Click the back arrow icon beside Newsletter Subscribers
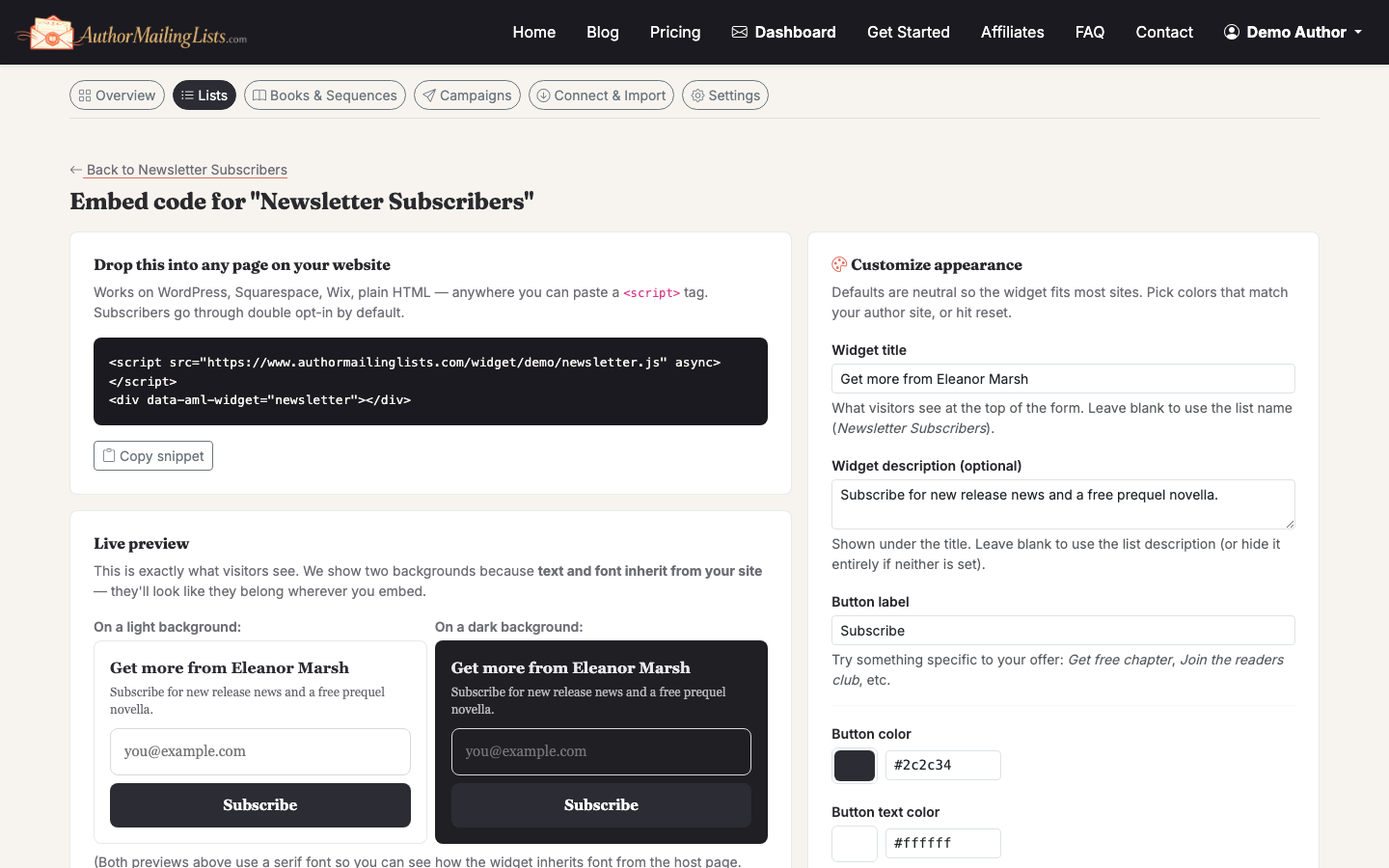The height and width of the screenshot is (868, 1389). point(76,170)
